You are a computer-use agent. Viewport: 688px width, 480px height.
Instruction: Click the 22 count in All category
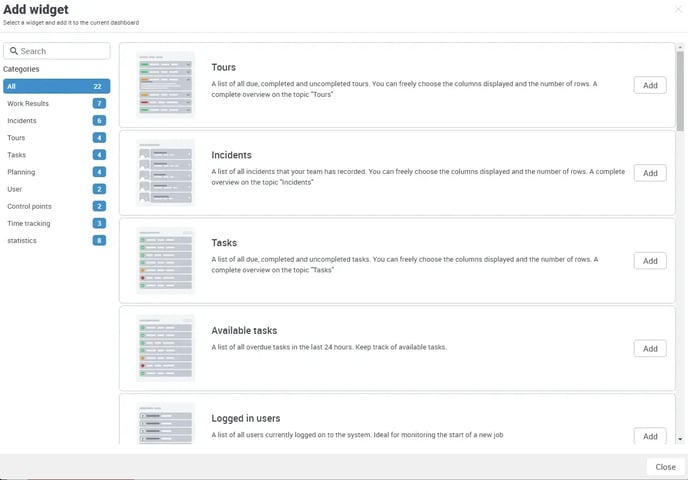tap(97, 86)
